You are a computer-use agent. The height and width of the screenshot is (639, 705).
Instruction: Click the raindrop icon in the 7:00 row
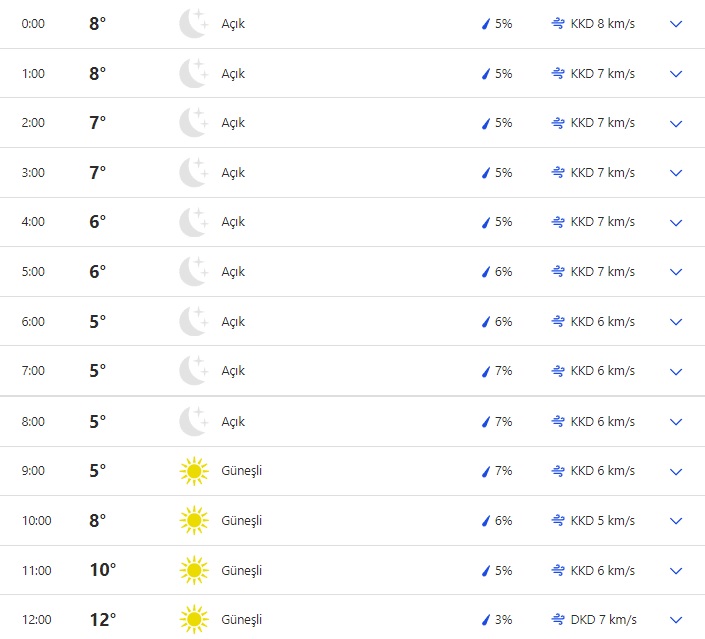pyautogui.click(x=486, y=371)
